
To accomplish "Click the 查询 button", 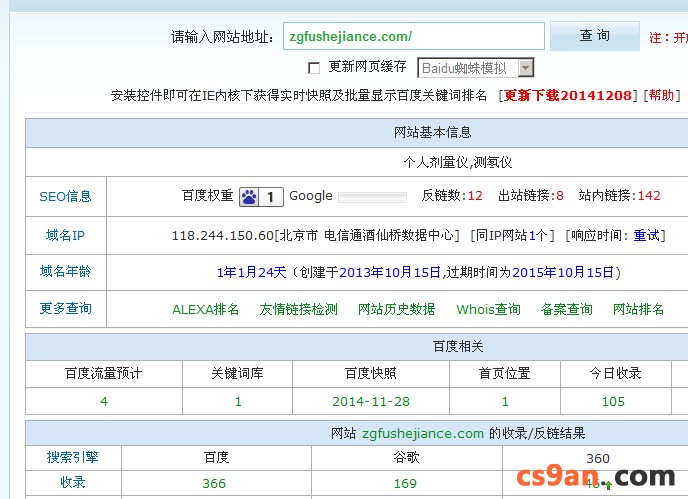I will (x=595, y=36).
